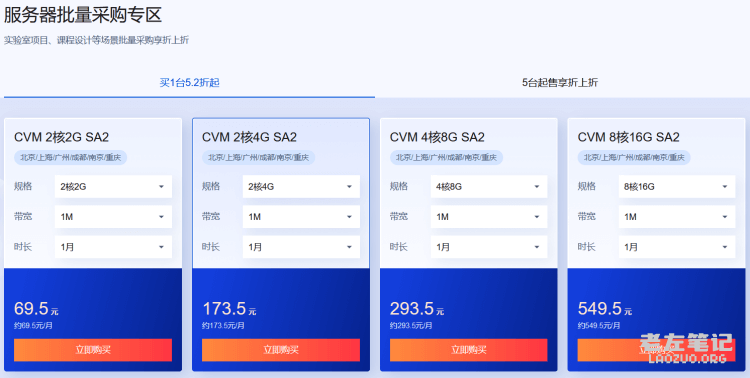Open duration dropdown in CVM 2核2G card
The image size is (750, 378).
coord(113,247)
